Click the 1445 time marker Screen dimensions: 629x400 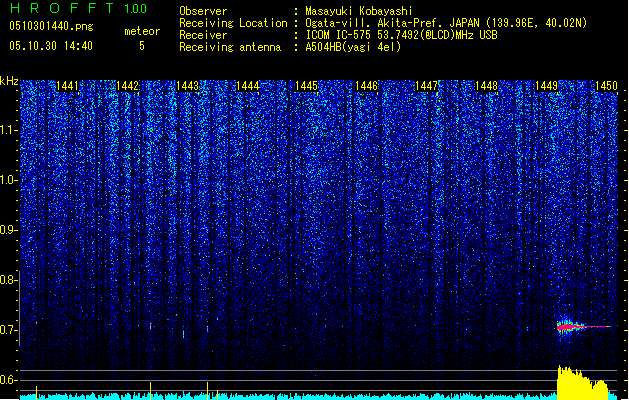click(x=306, y=86)
